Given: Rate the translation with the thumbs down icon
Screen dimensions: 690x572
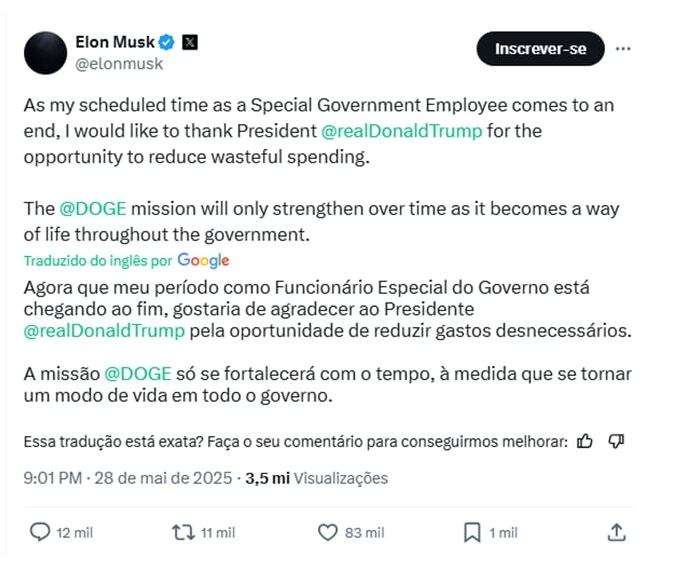Looking at the screenshot, I should coord(616,441).
